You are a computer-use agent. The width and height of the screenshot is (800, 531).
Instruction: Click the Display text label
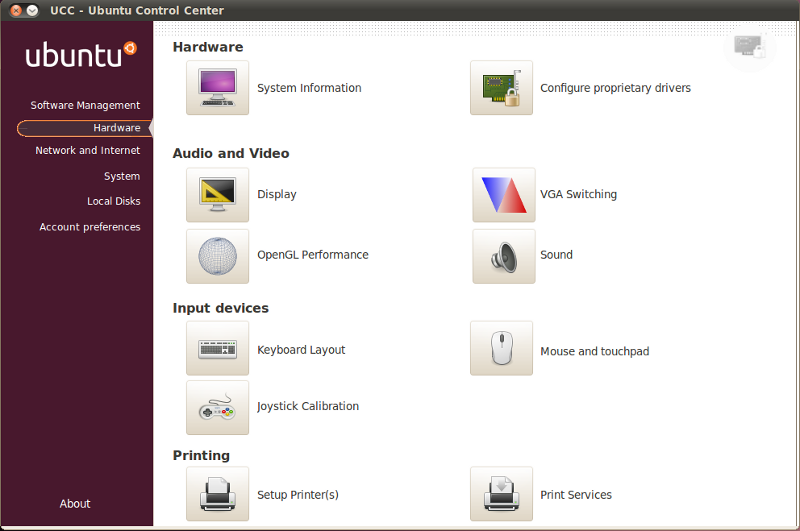point(277,194)
